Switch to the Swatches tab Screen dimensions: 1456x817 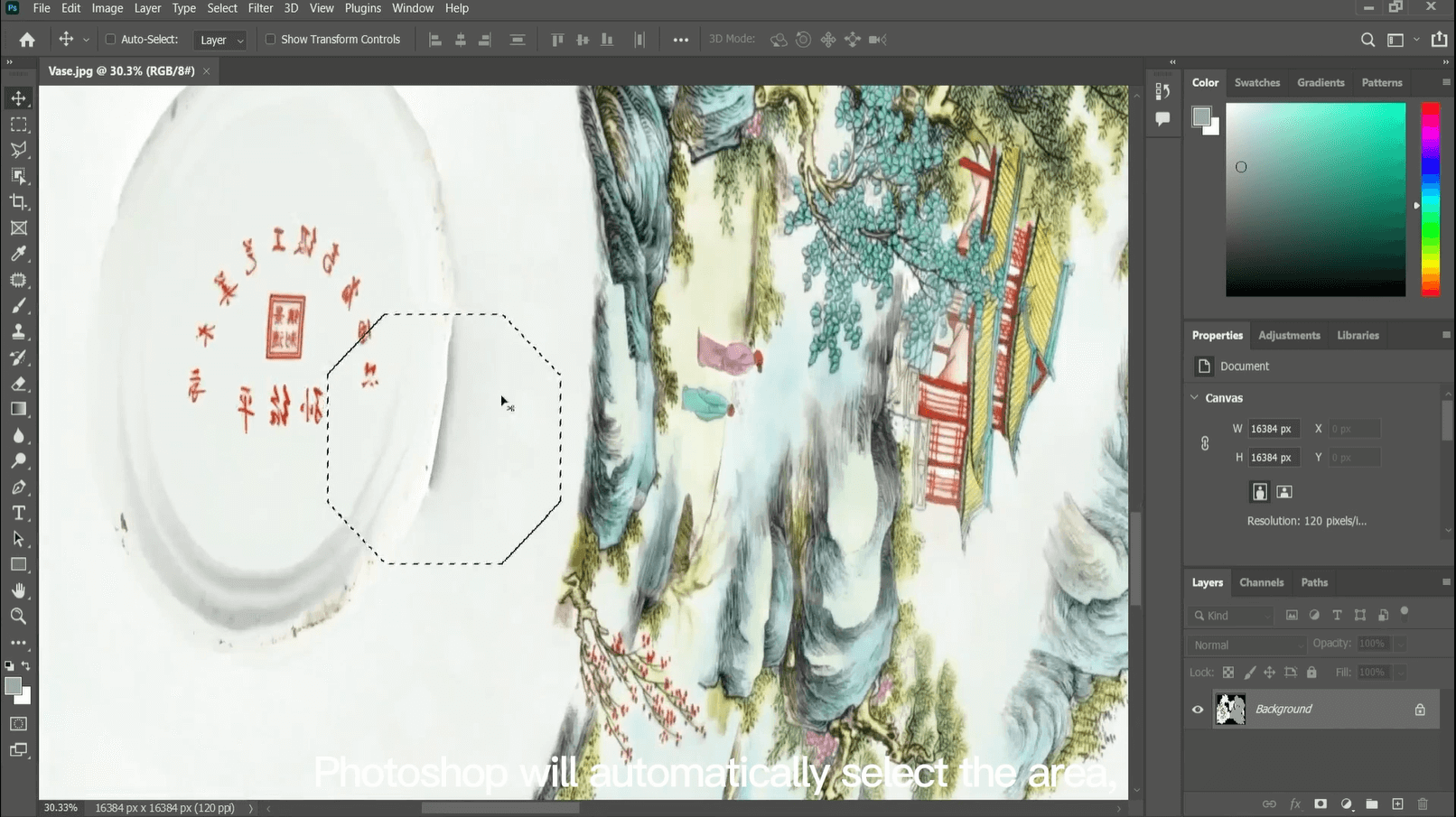click(x=1257, y=82)
